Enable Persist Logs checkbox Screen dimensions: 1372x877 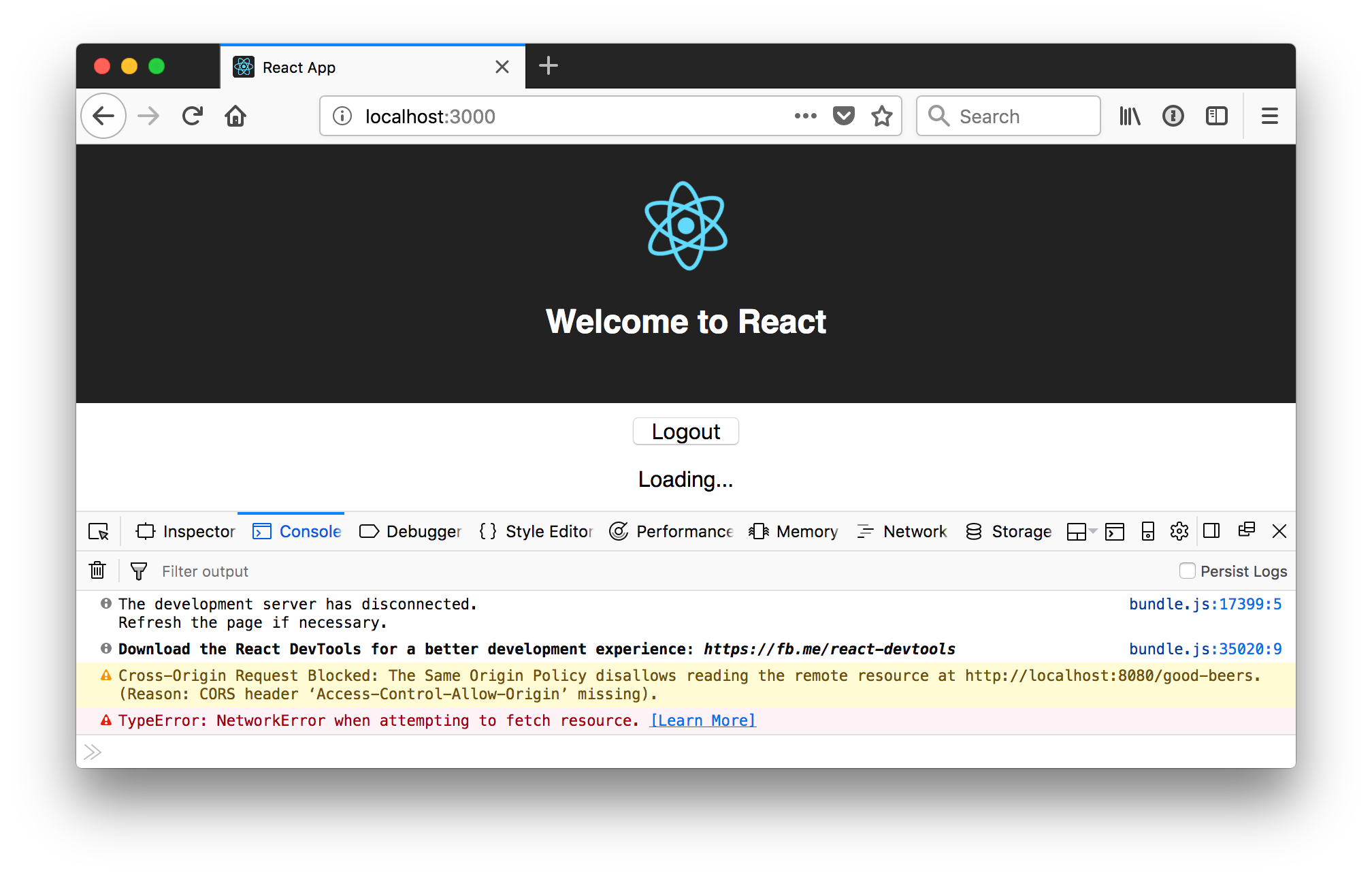pyautogui.click(x=1186, y=571)
